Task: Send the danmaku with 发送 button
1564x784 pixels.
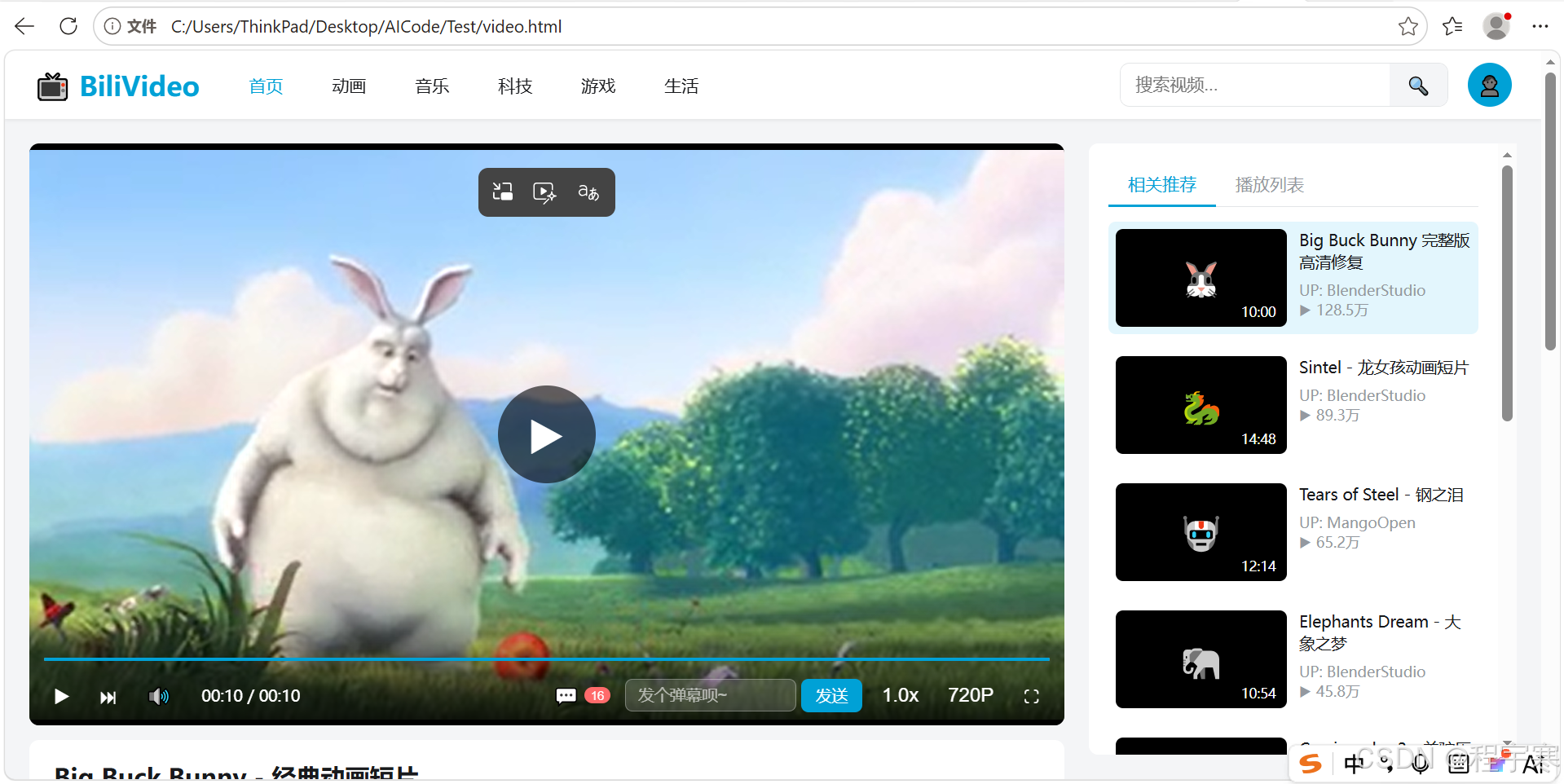Action: click(x=831, y=695)
